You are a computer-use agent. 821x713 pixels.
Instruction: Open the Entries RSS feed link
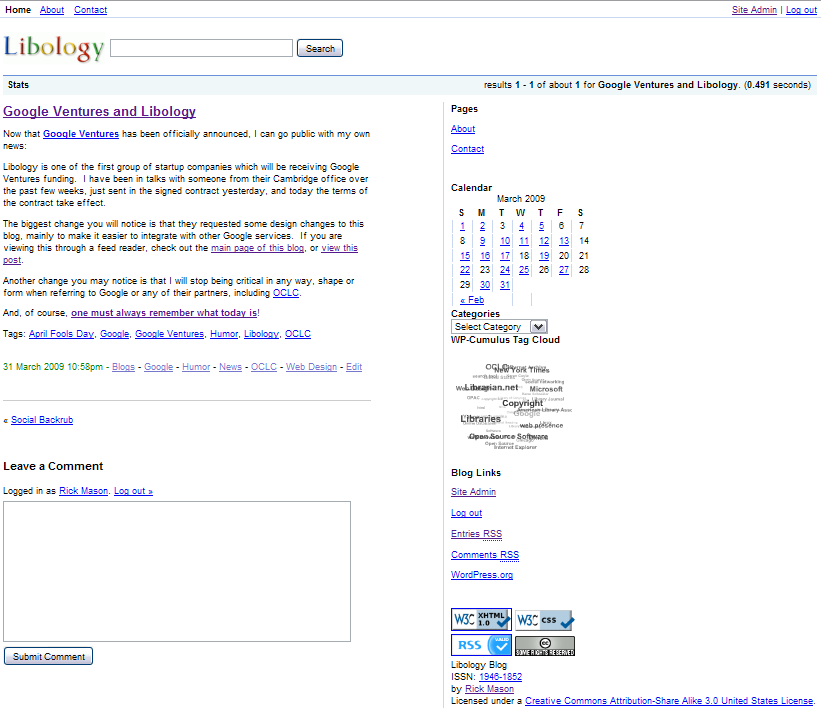point(476,533)
